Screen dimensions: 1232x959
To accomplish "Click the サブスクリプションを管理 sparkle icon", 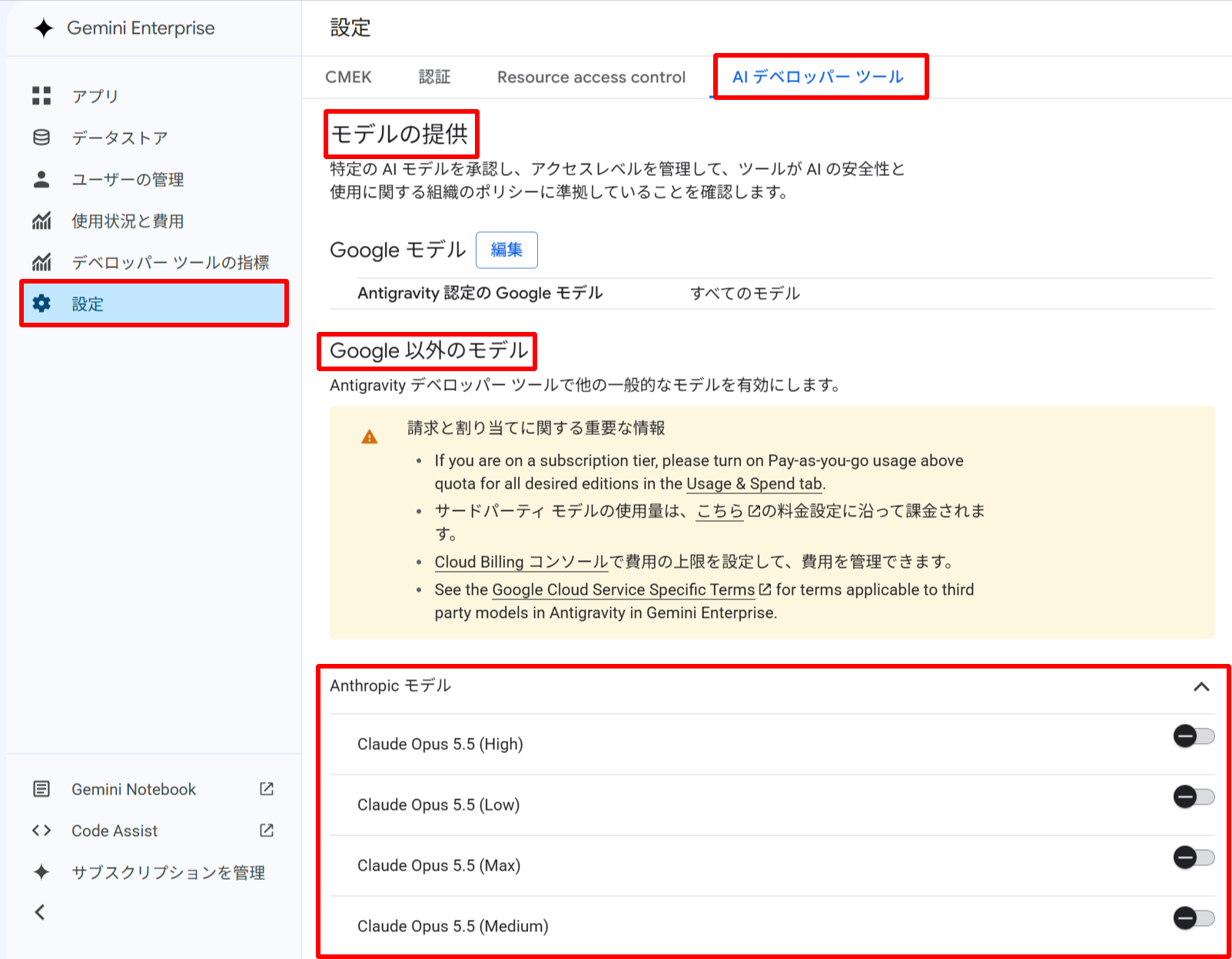I will pos(42,872).
